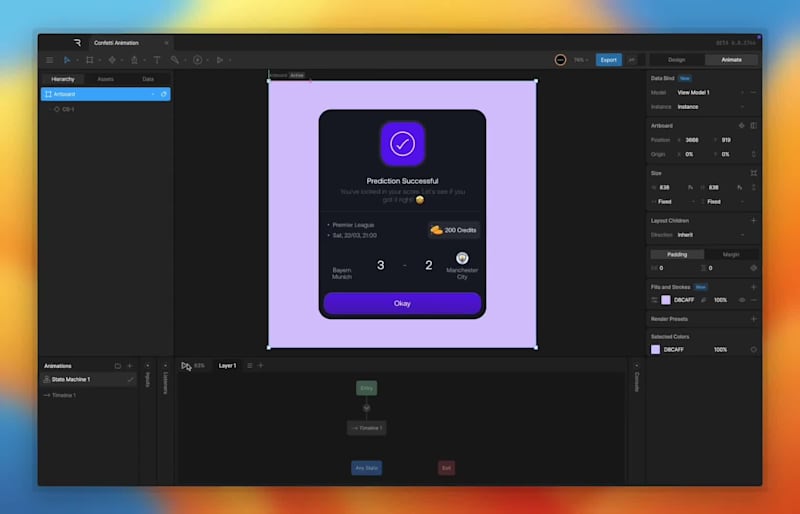Select the Any State node
The width and height of the screenshot is (800, 514).
(x=366, y=468)
